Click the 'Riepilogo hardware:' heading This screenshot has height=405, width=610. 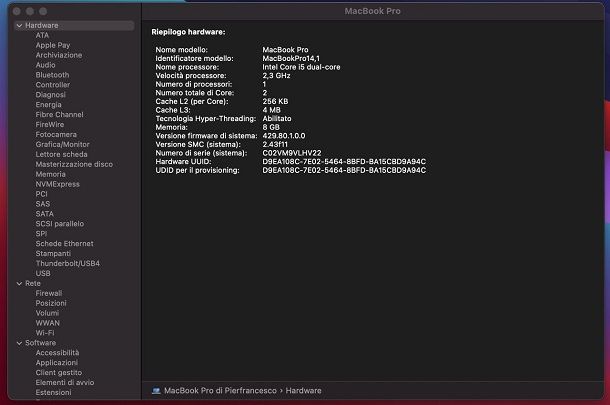(188, 32)
